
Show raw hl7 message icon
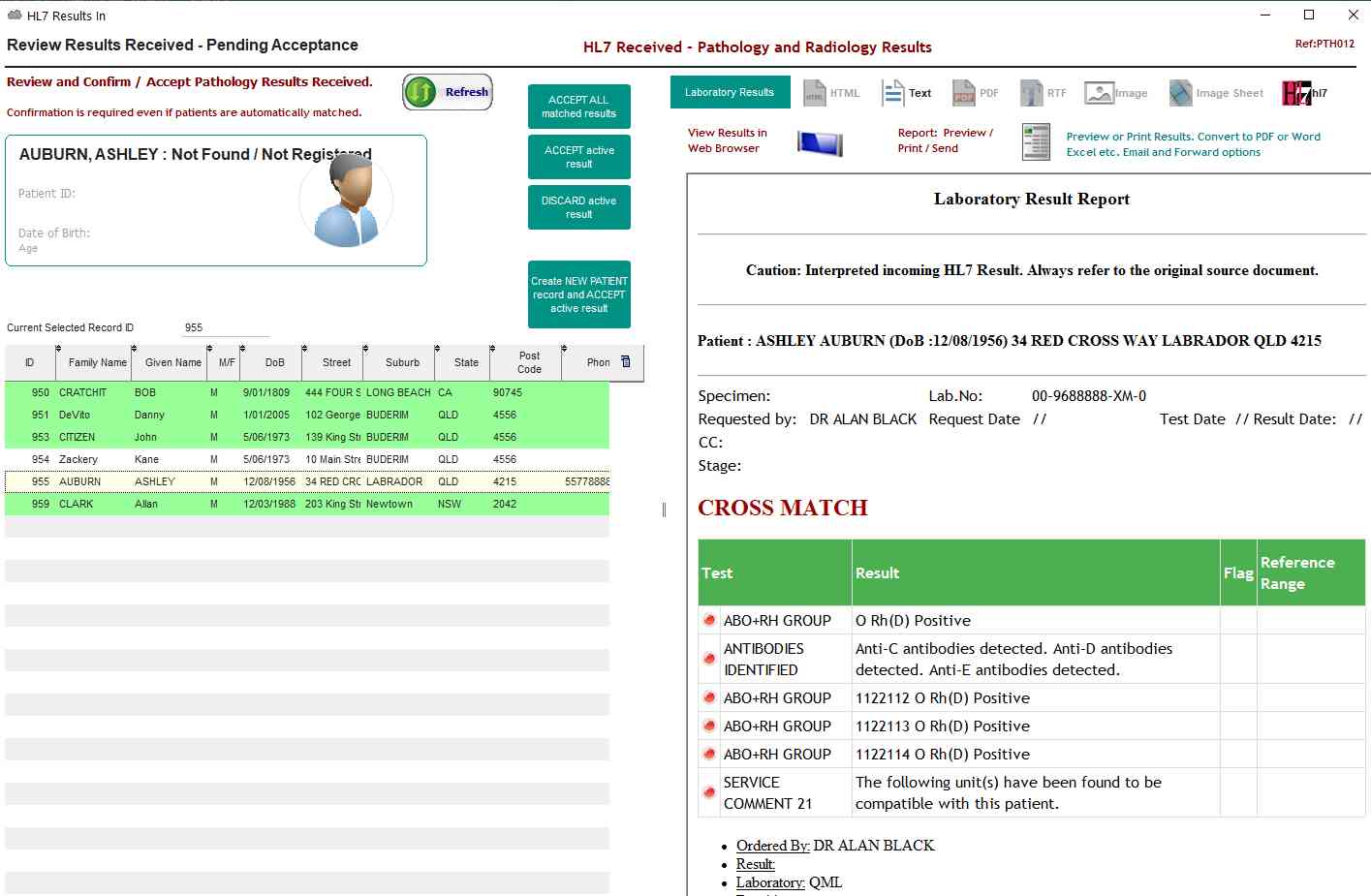pyautogui.click(x=1304, y=93)
